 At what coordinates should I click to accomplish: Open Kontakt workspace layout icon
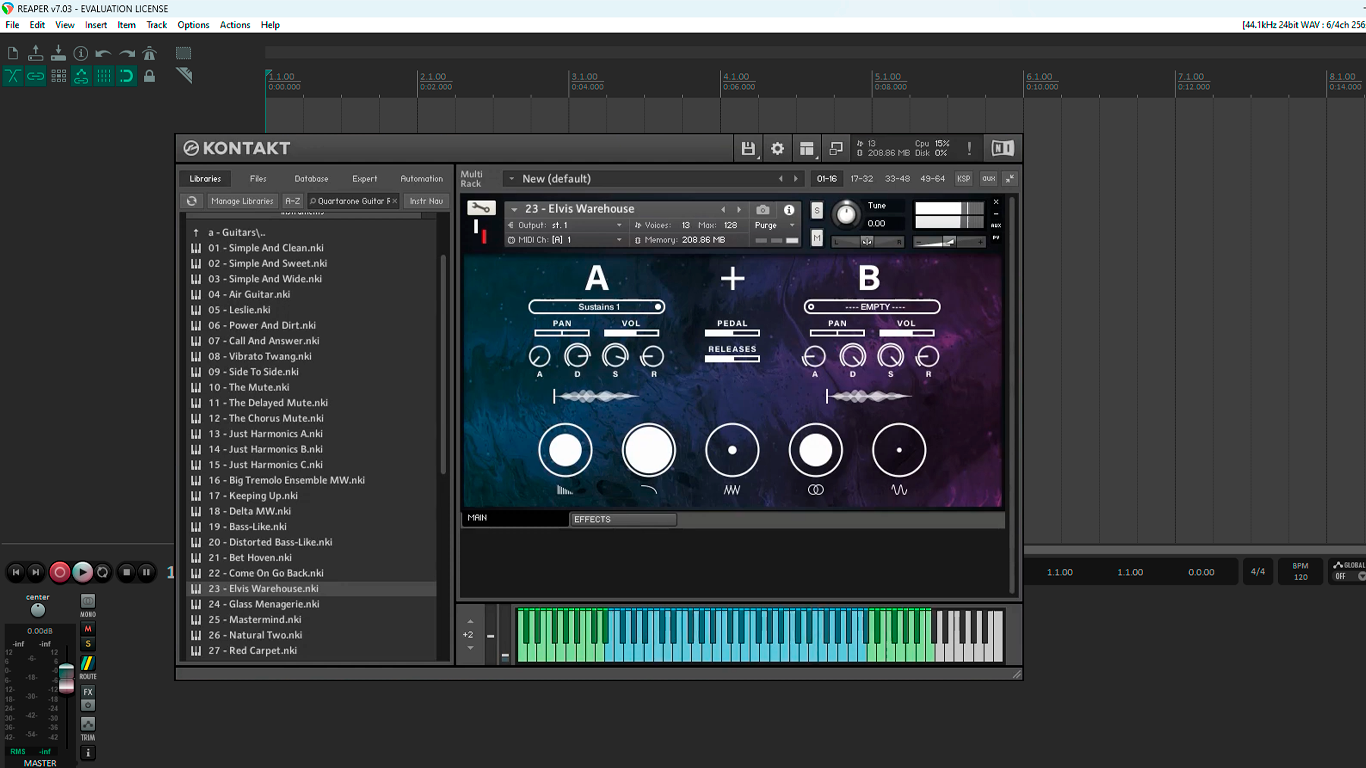(807, 148)
